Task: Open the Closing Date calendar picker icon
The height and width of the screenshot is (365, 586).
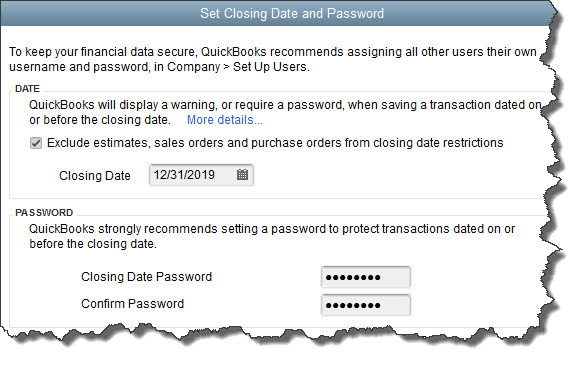Action: pyautogui.click(x=242, y=174)
